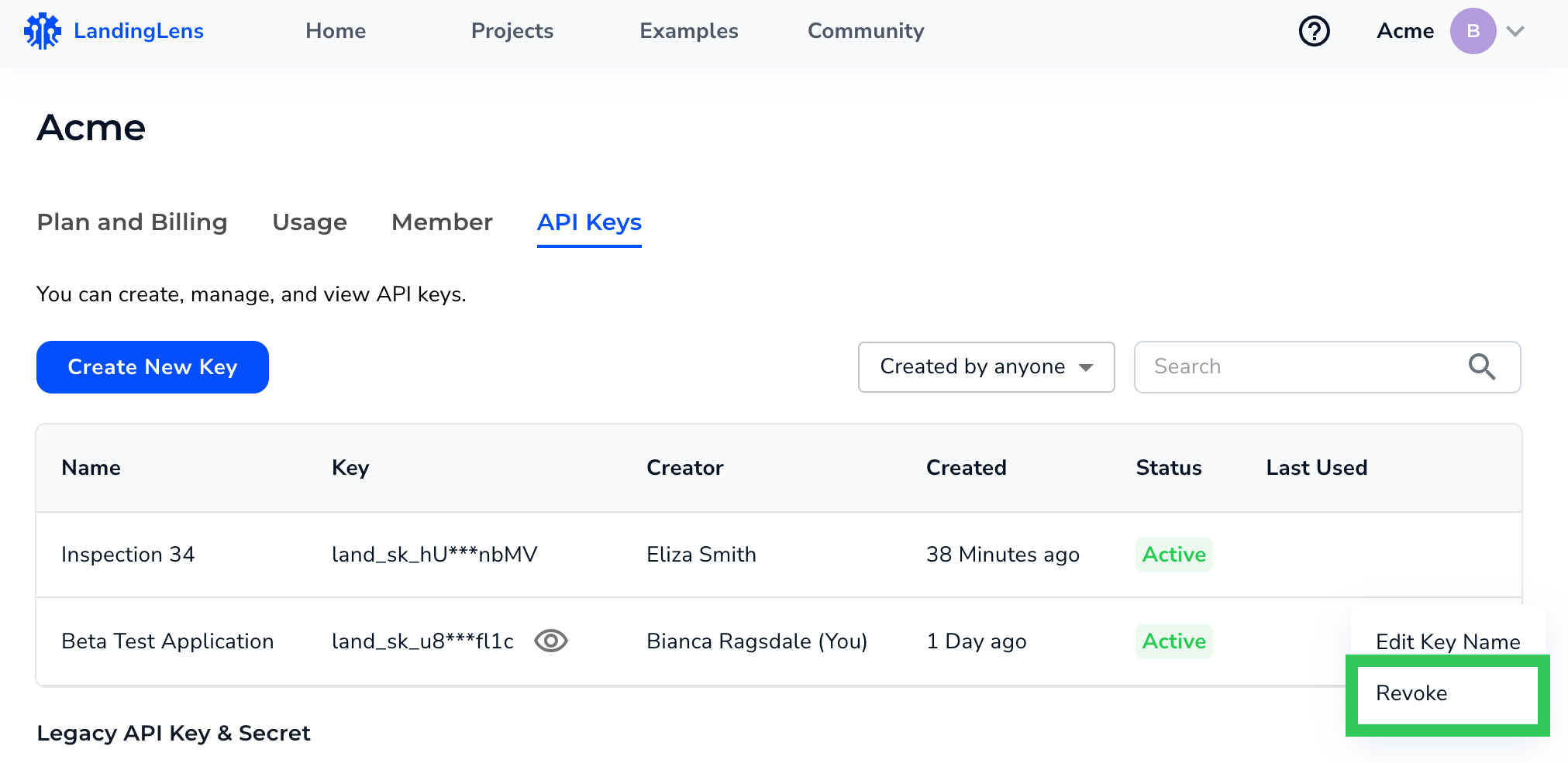Click the Create New Key button
The image size is (1568, 763).
coord(153,366)
